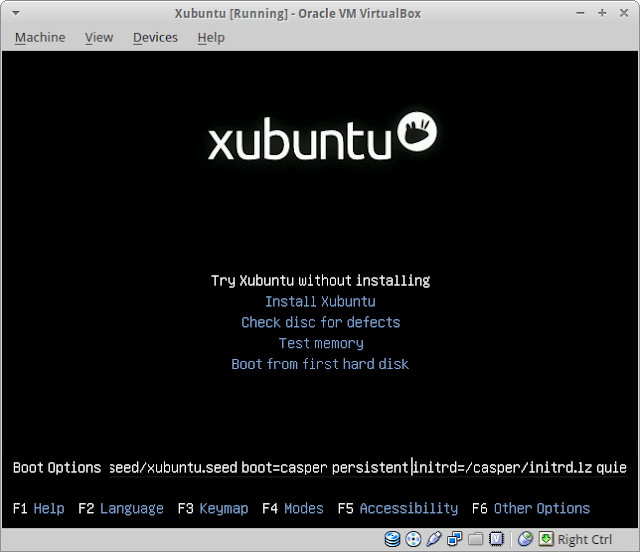Select Boot from first hard disk

pyautogui.click(x=320, y=364)
